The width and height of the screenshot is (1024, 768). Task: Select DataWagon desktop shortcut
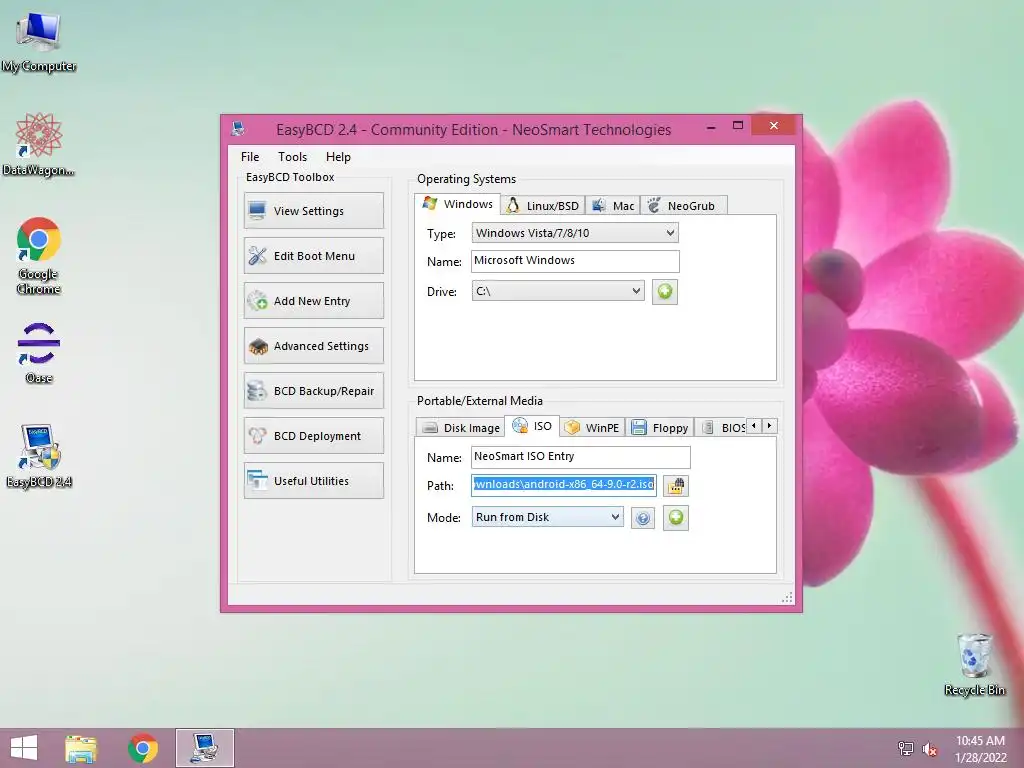pos(39,144)
